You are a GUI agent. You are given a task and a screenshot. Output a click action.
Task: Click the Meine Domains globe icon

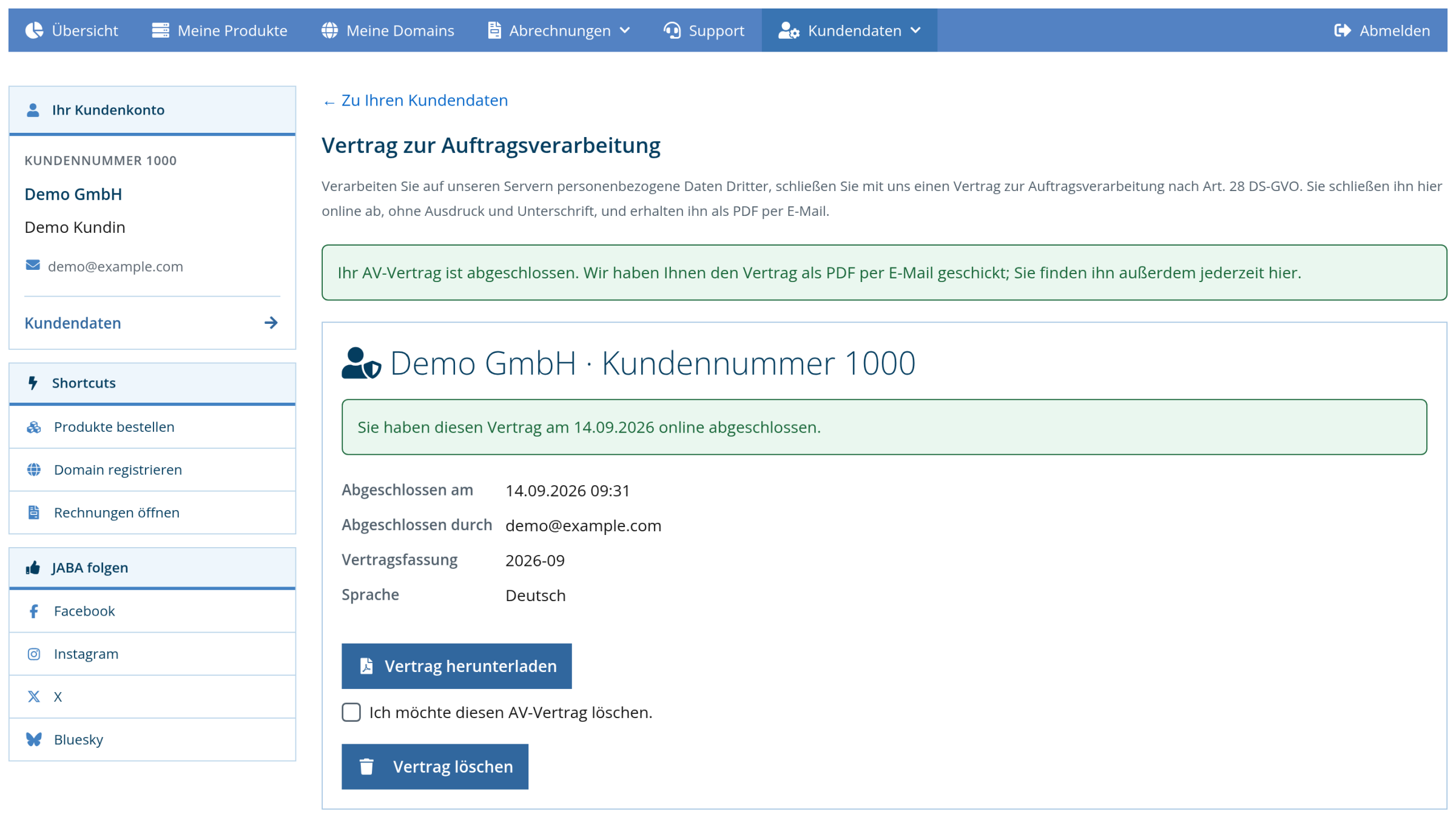329,30
